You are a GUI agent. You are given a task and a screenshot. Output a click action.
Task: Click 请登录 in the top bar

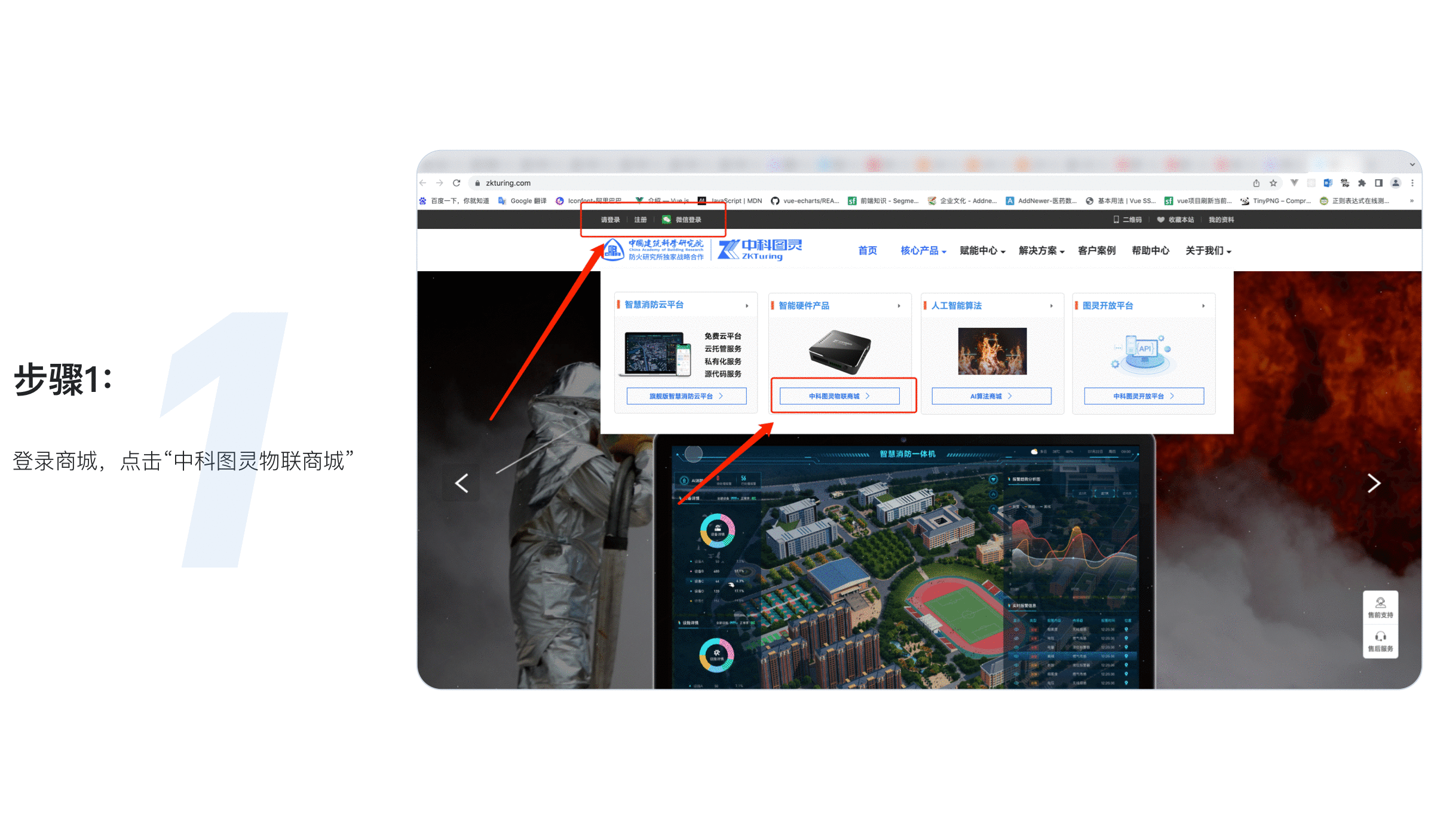pyautogui.click(x=610, y=220)
